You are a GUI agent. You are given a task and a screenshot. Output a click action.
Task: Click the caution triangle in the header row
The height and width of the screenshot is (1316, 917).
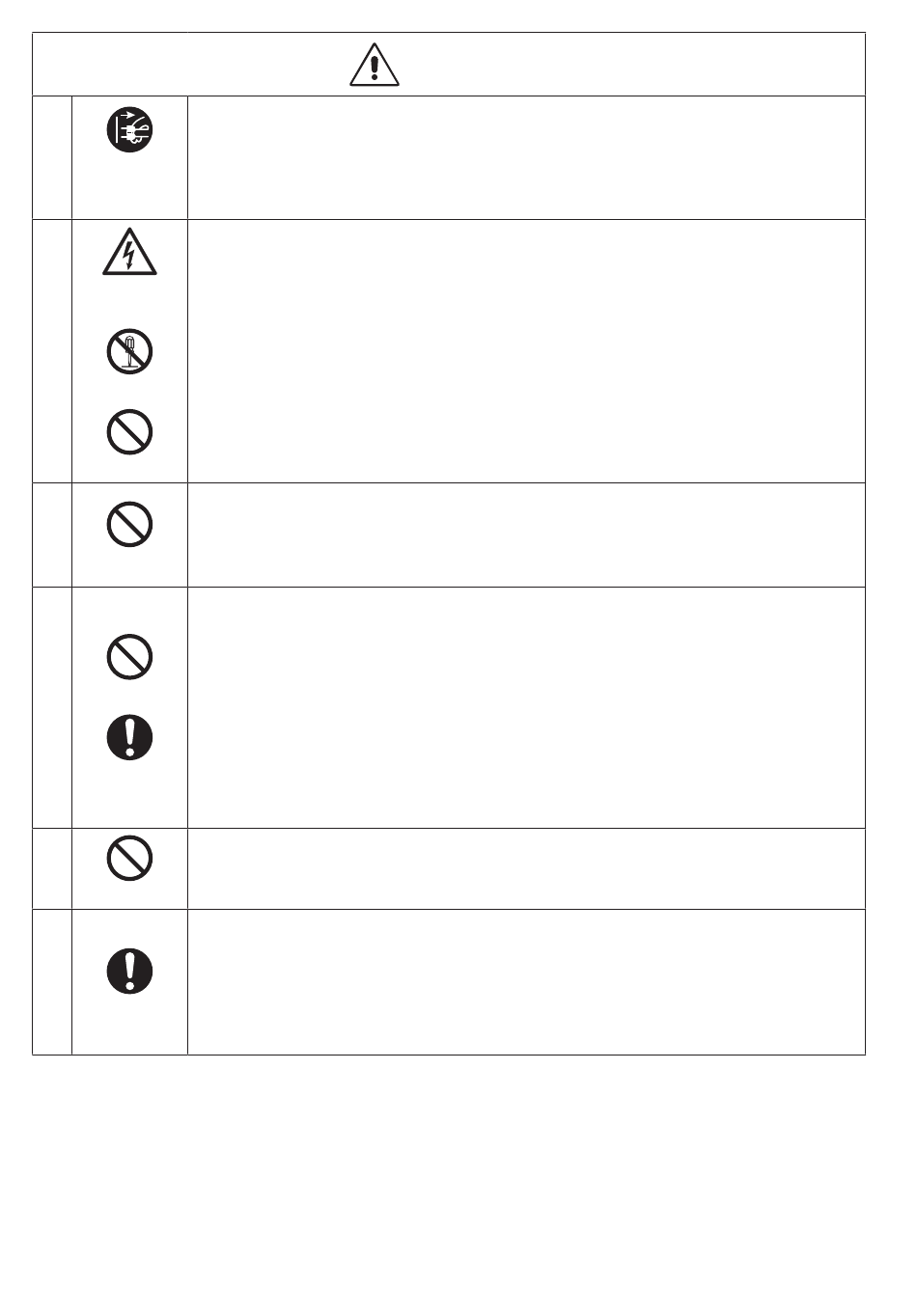(375, 66)
